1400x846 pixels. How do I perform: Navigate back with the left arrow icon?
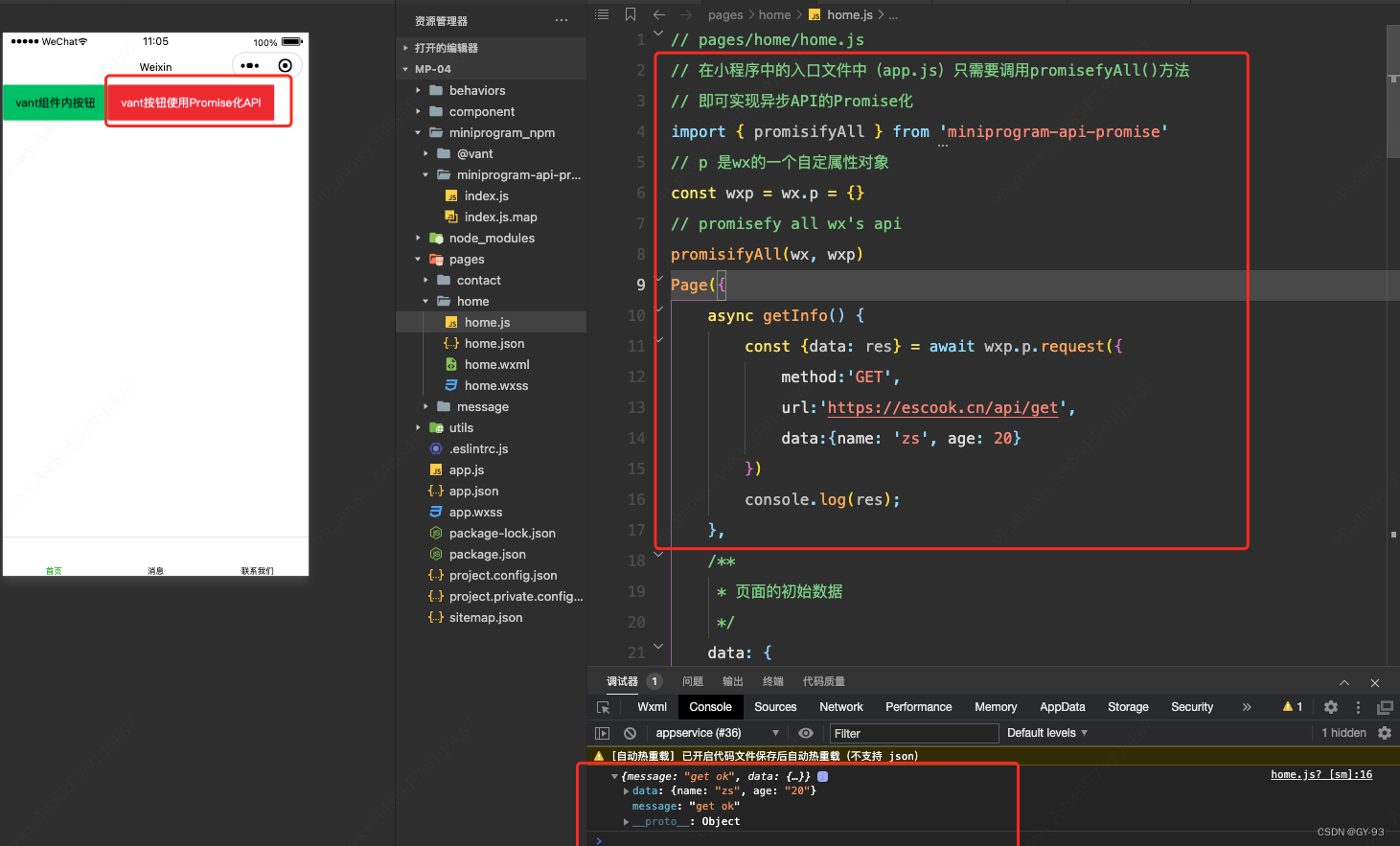click(x=658, y=14)
